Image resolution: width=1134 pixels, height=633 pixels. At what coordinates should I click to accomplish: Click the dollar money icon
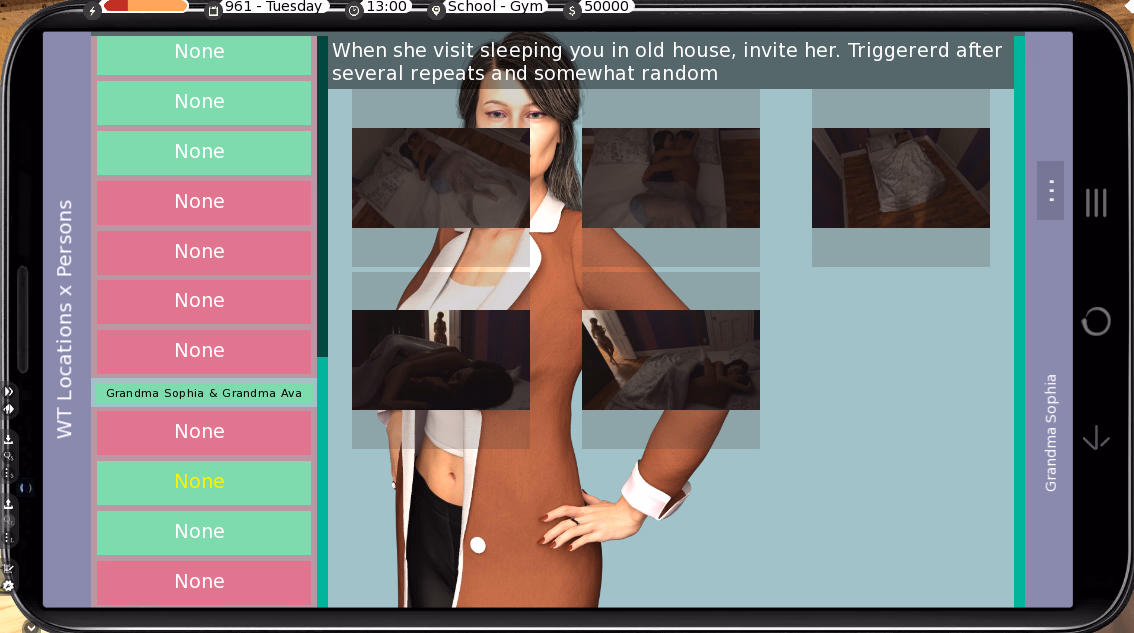(x=572, y=10)
